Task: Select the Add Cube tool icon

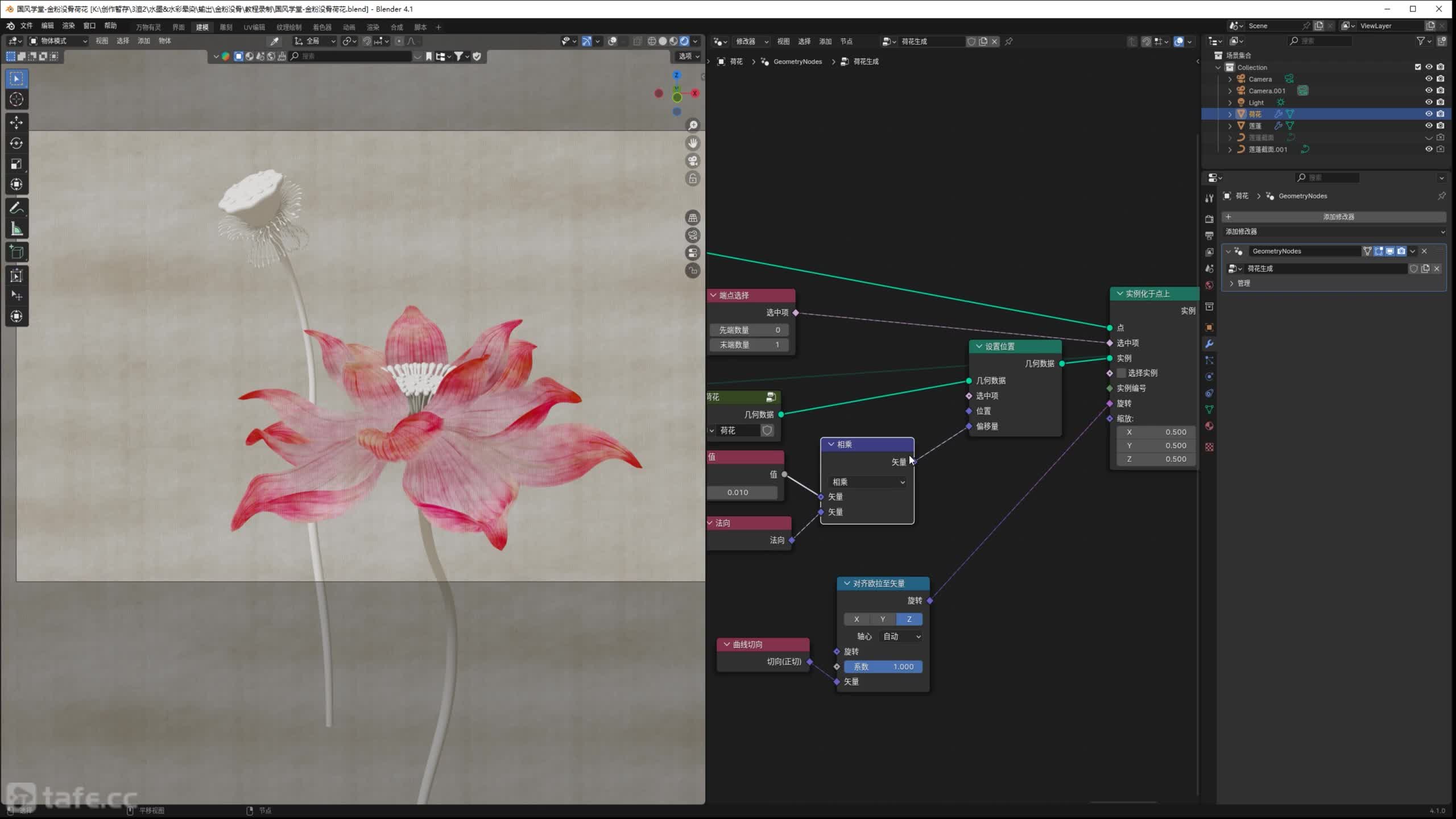Action: 16,253
